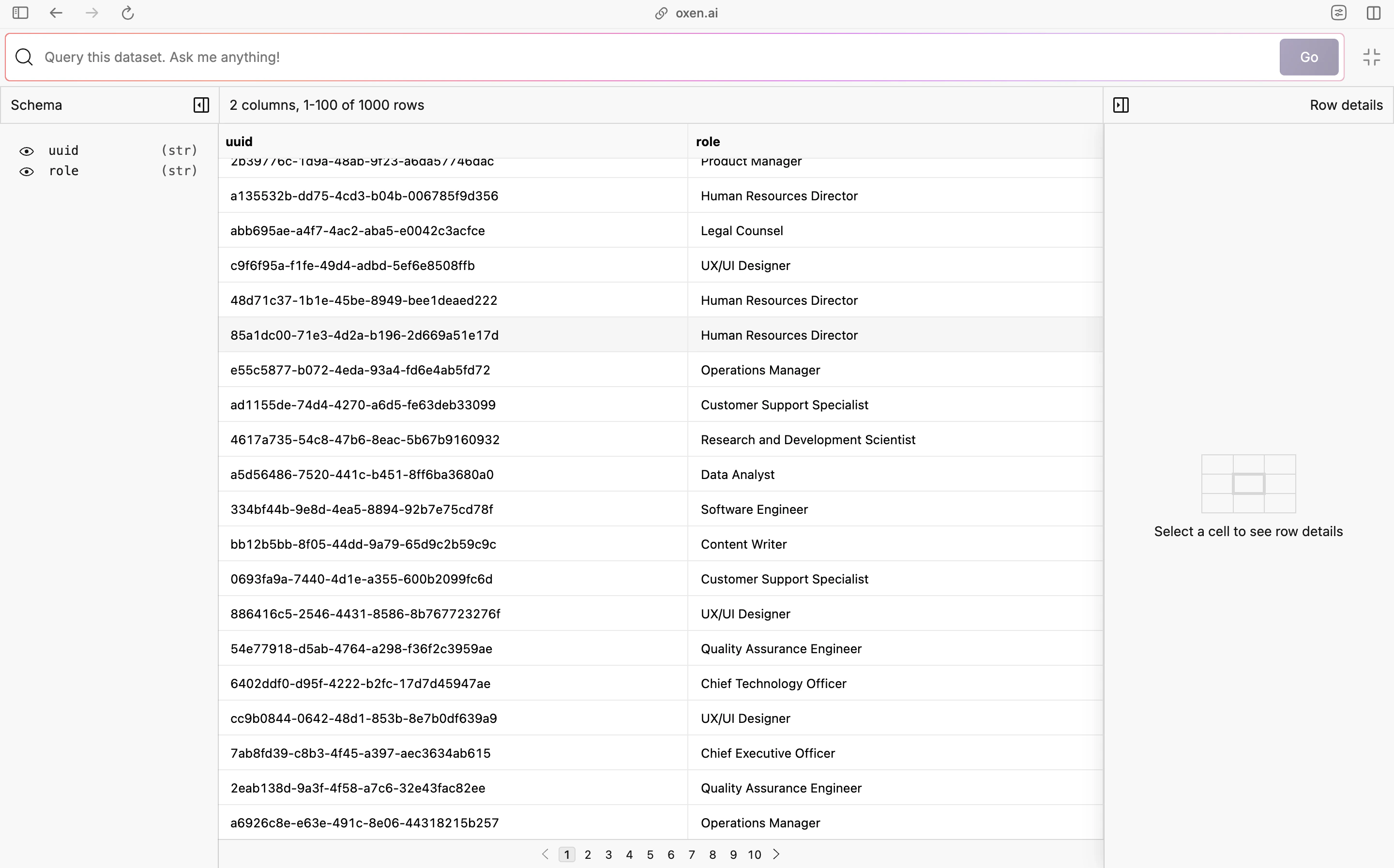This screenshot has height=868, width=1394.
Task: Go to previous page with left chevron
Action: [545, 854]
